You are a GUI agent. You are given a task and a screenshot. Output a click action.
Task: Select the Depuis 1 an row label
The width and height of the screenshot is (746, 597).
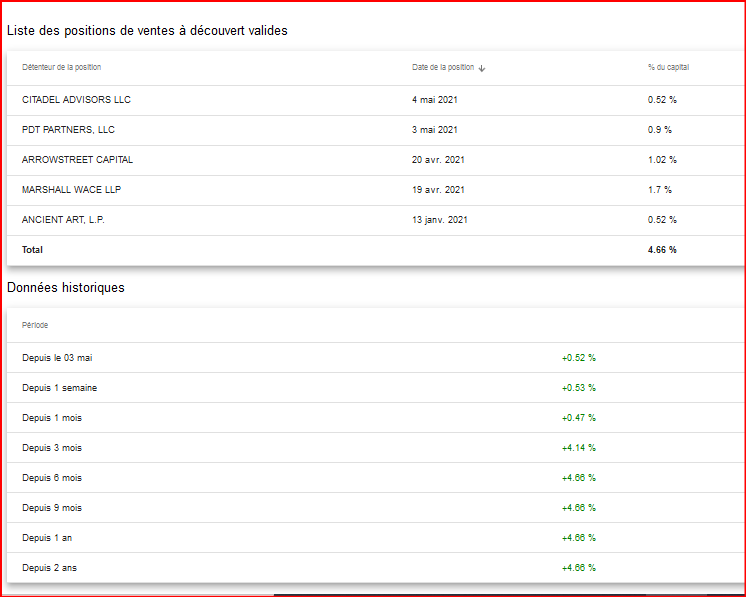tap(47, 538)
